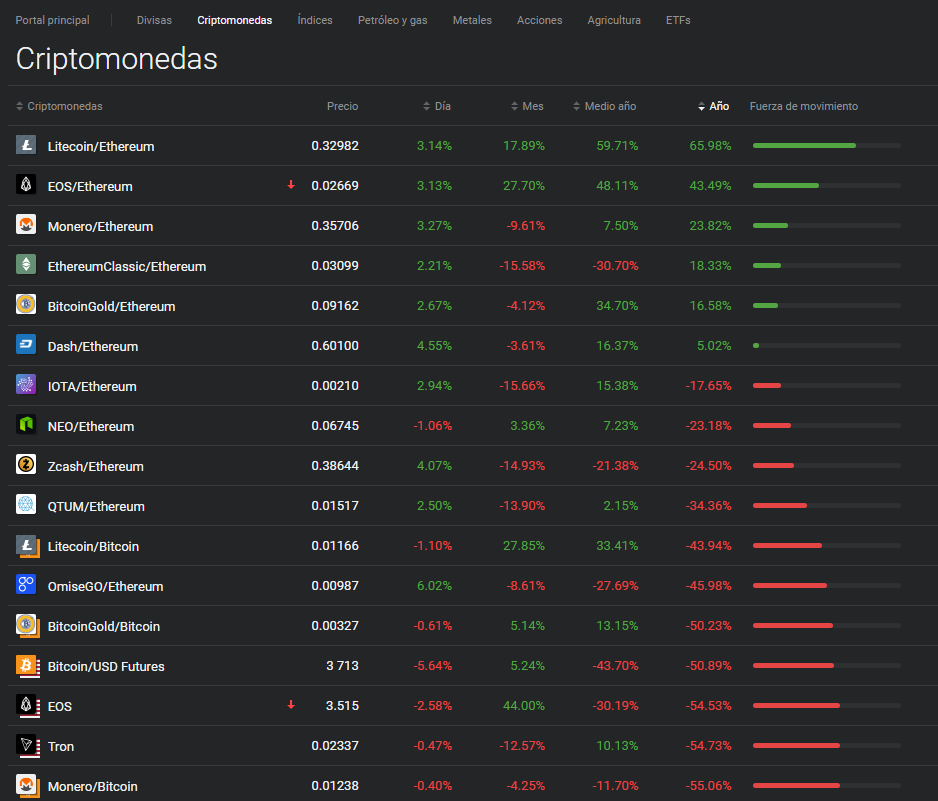This screenshot has width=938, height=801.
Task: Switch to the Índices tab
Action: tap(315, 20)
